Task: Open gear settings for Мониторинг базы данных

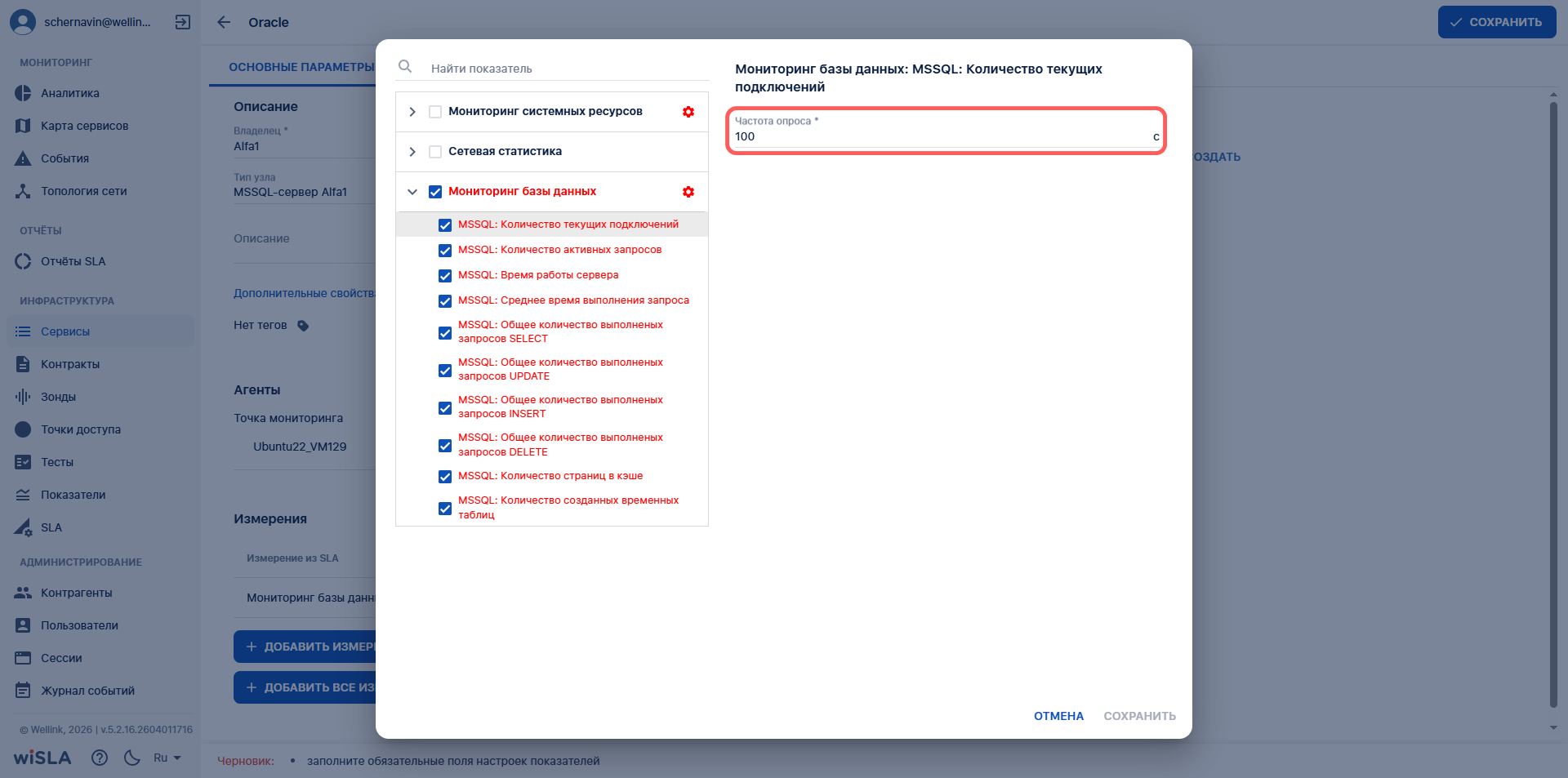Action: click(x=688, y=192)
